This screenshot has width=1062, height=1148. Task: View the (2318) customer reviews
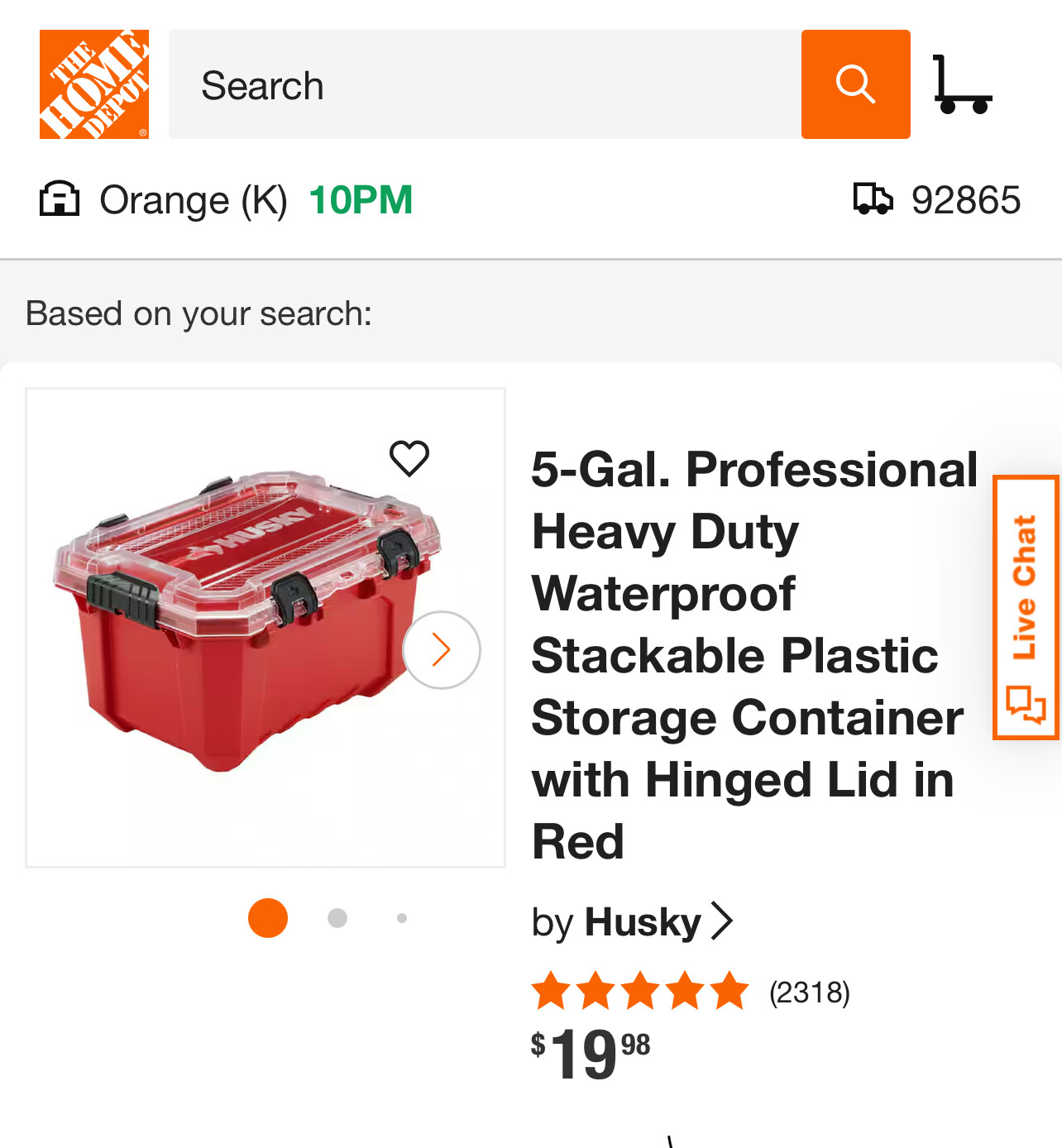(809, 993)
